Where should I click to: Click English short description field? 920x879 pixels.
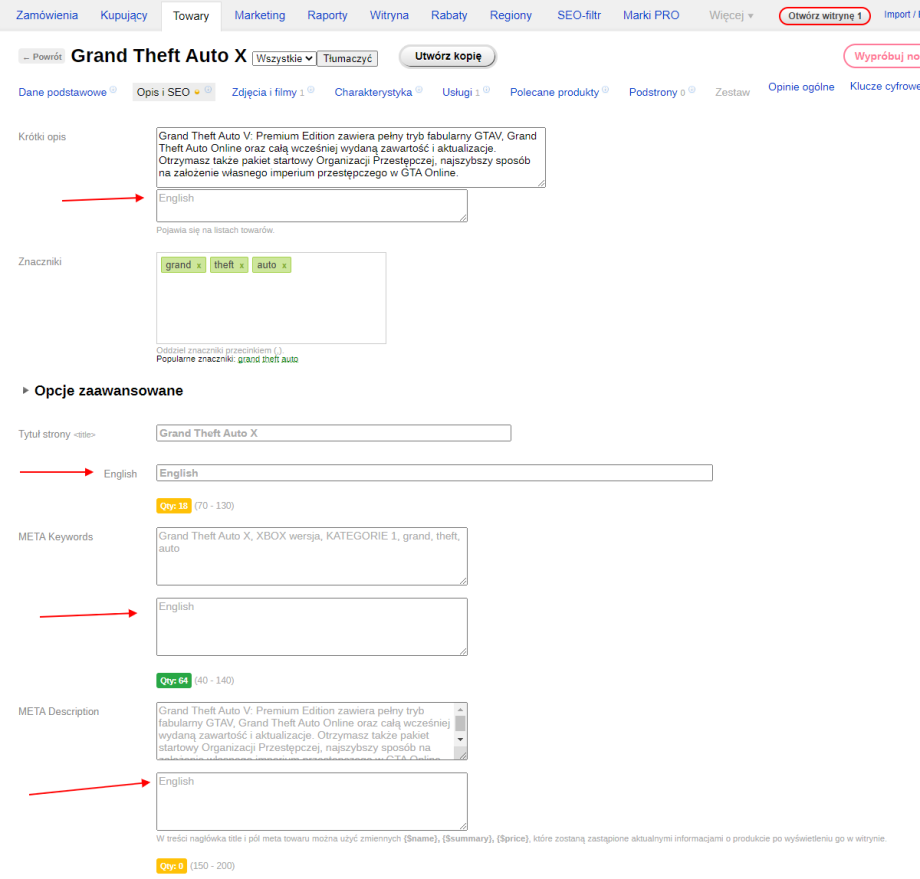pos(311,205)
